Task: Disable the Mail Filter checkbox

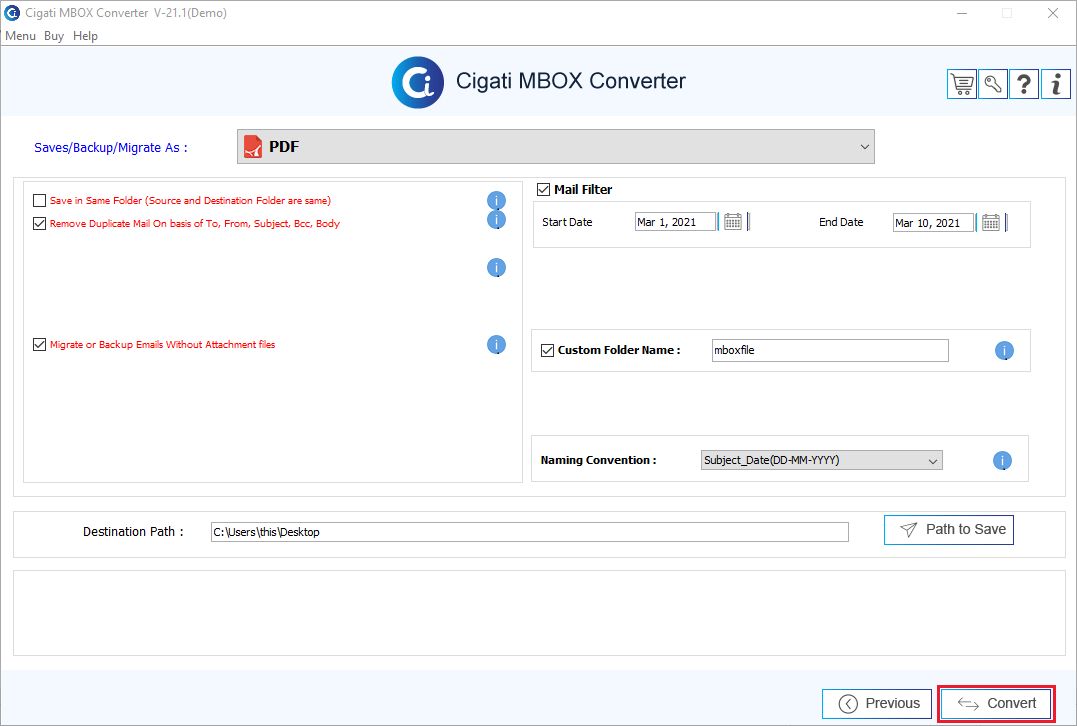Action: 543,190
